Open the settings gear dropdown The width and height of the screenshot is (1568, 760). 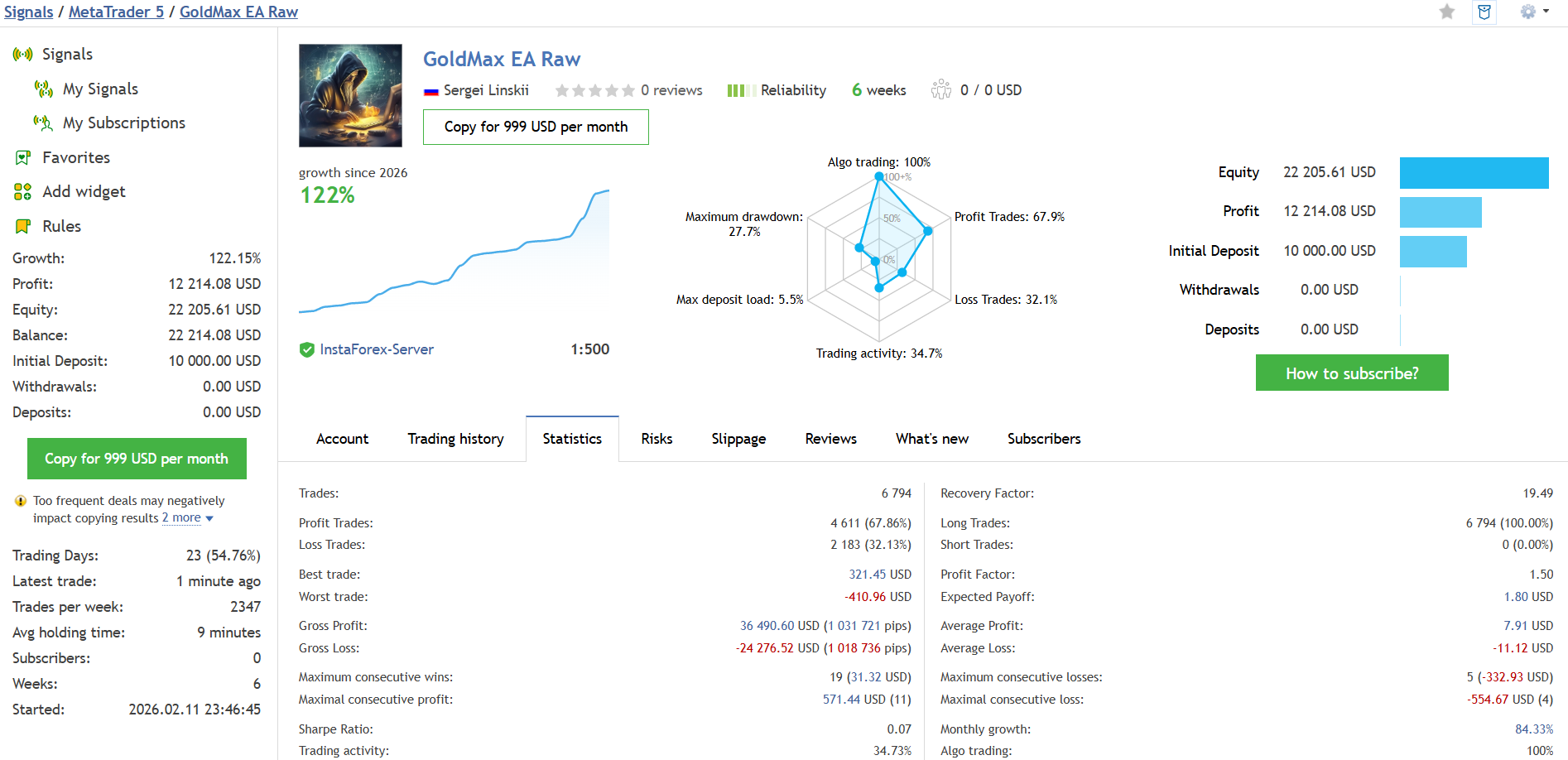[x=1534, y=12]
